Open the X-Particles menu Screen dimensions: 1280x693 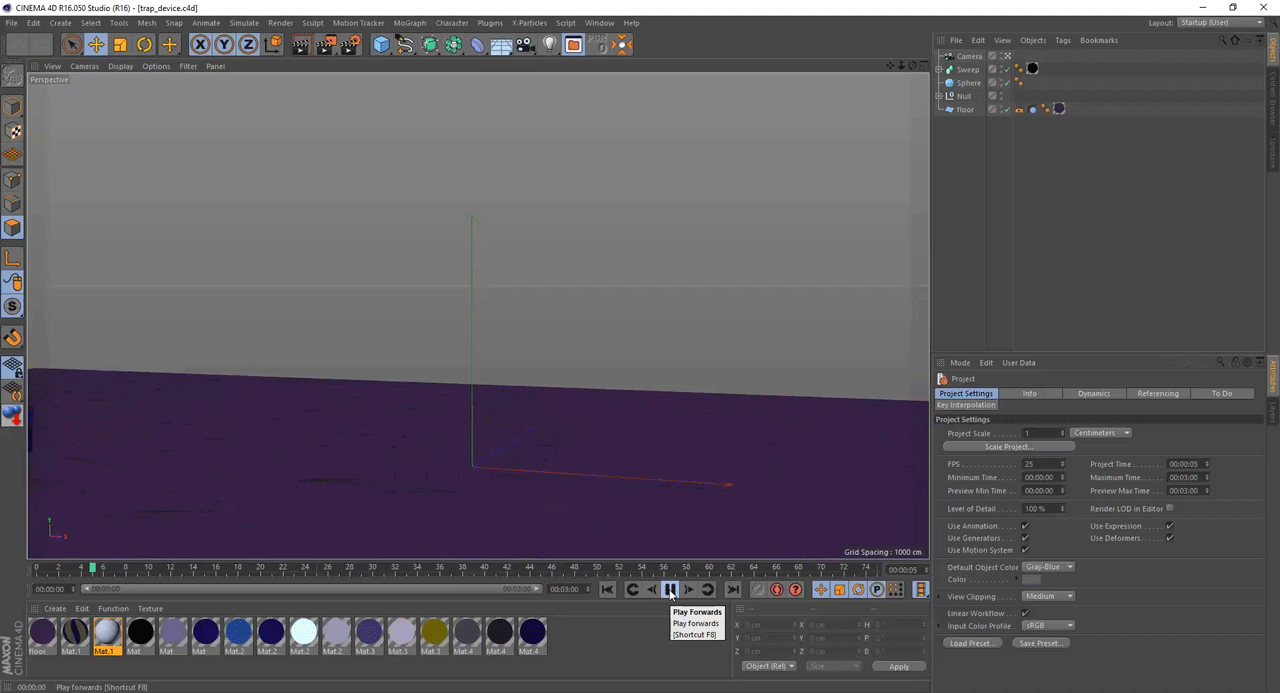click(529, 22)
